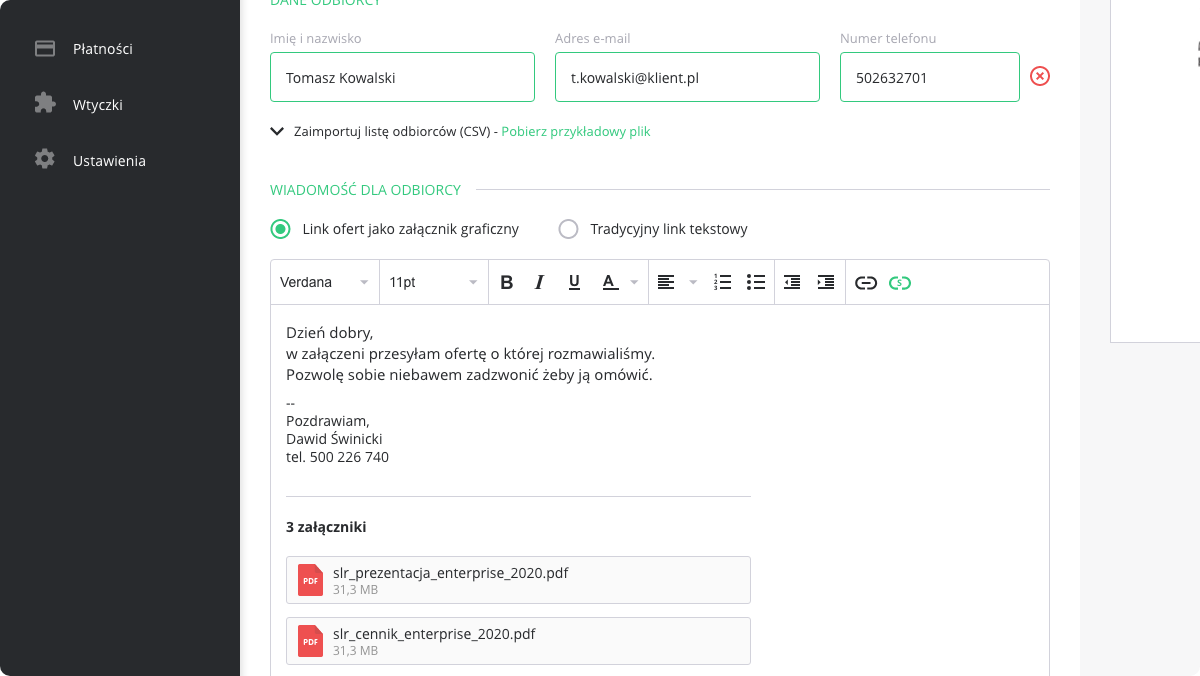Open alignment options dropdown arrow
Viewport: 1200px width, 676px height.
(x=693, y=283)
